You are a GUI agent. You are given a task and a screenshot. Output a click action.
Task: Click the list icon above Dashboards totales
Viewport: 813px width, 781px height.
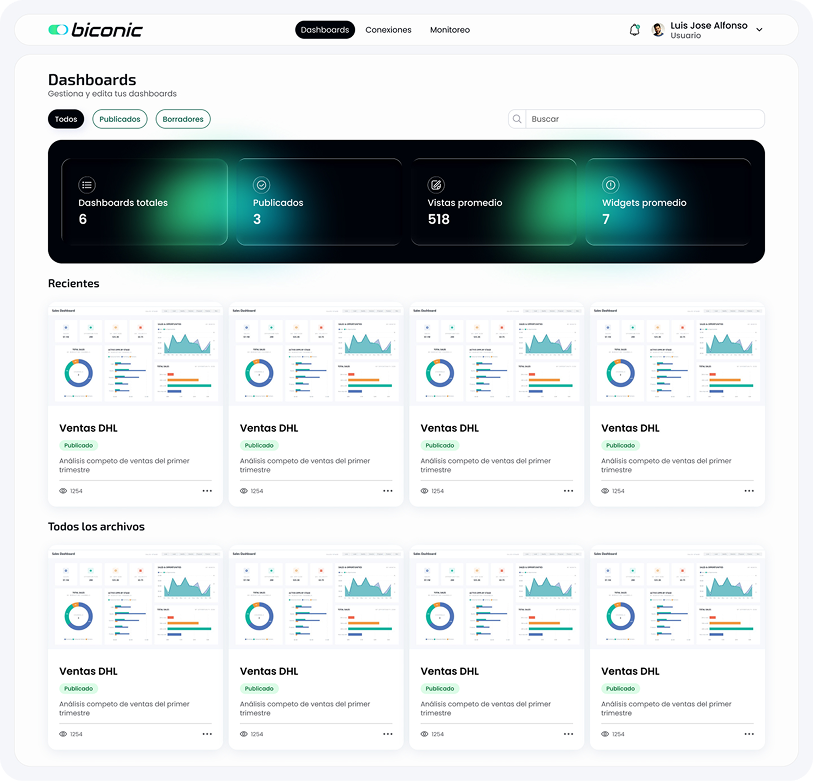pos(87,185)
